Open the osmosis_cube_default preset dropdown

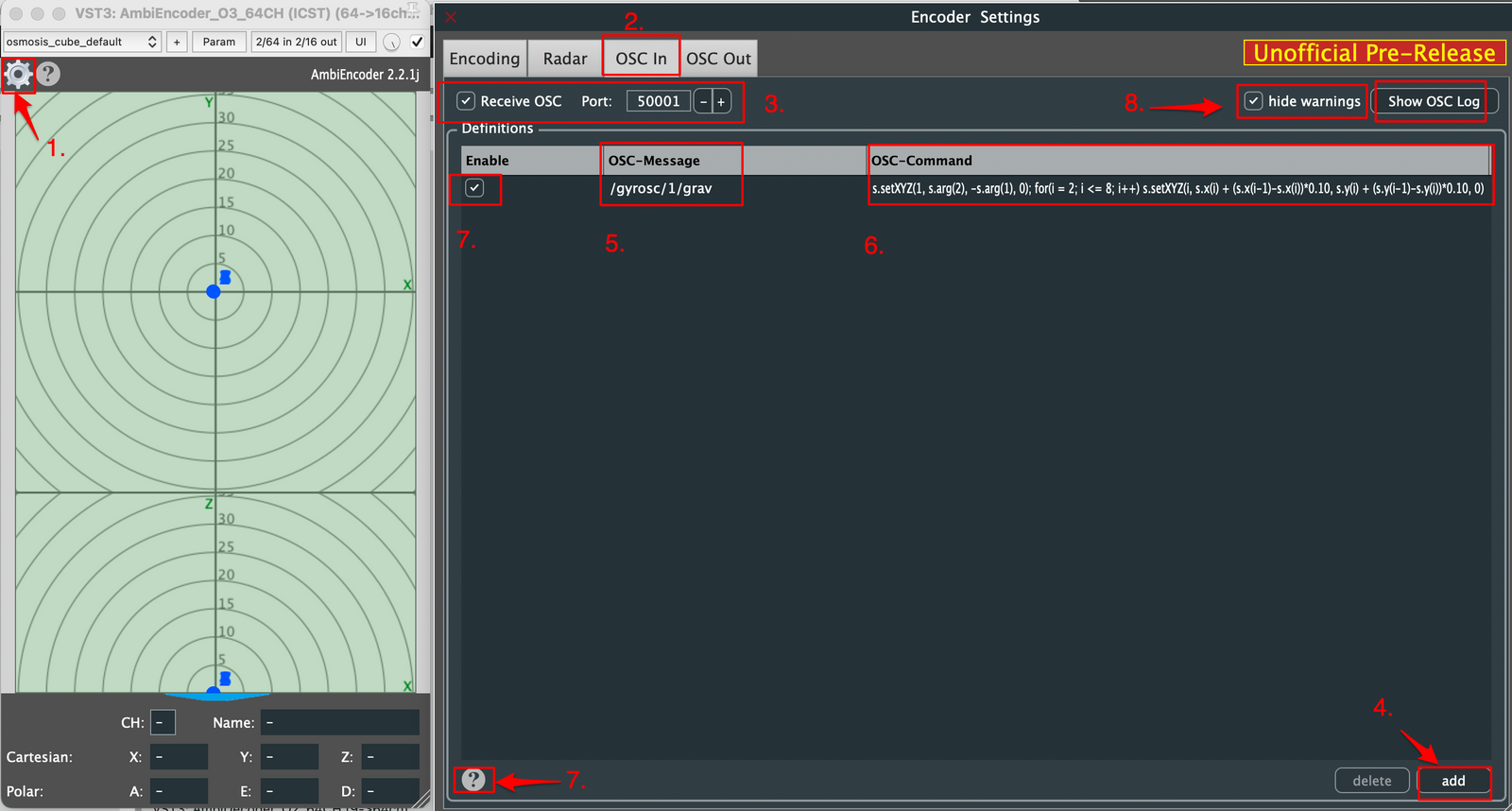[x=82, y=42]
